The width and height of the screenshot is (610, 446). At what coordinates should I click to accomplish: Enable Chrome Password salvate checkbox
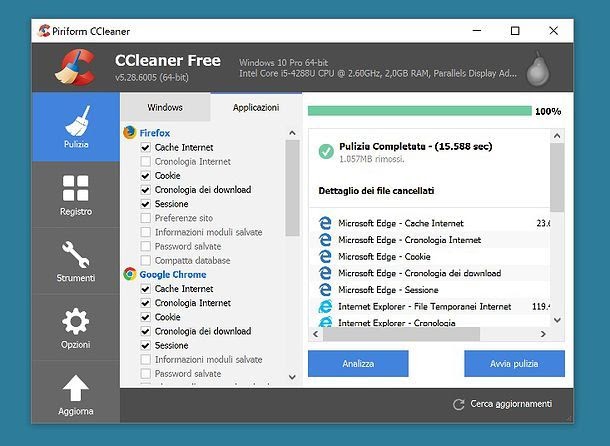(x=145, y=374)
